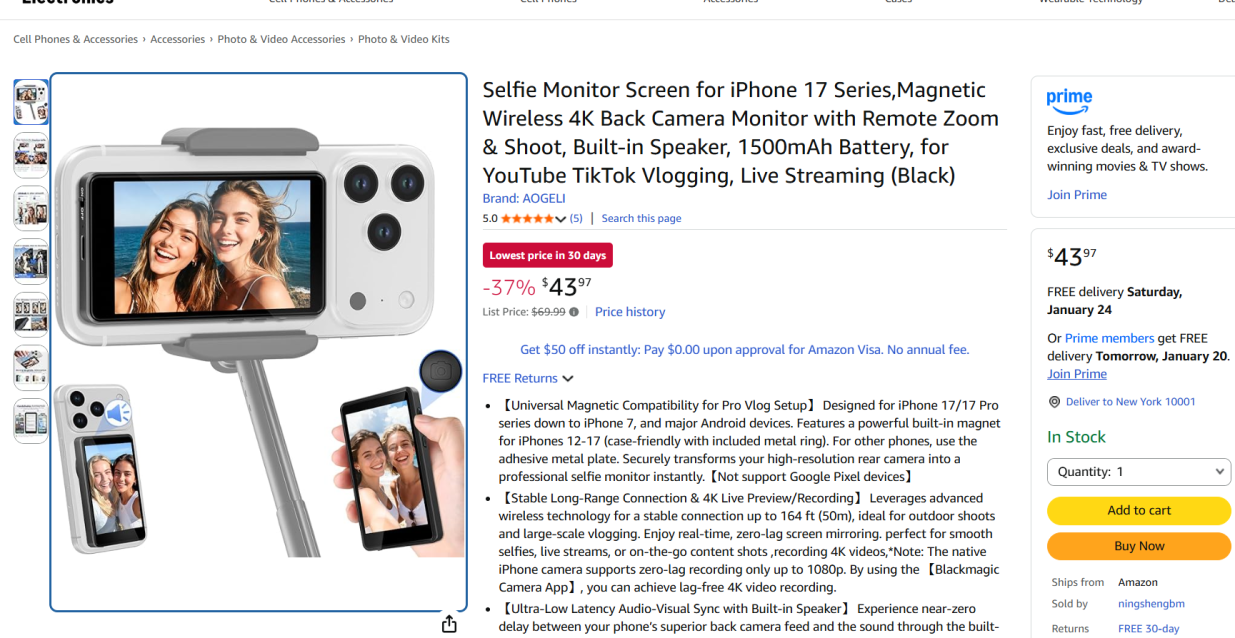Go to Photo & Video Accessories breadcrumb

click(x=281, y=39)
